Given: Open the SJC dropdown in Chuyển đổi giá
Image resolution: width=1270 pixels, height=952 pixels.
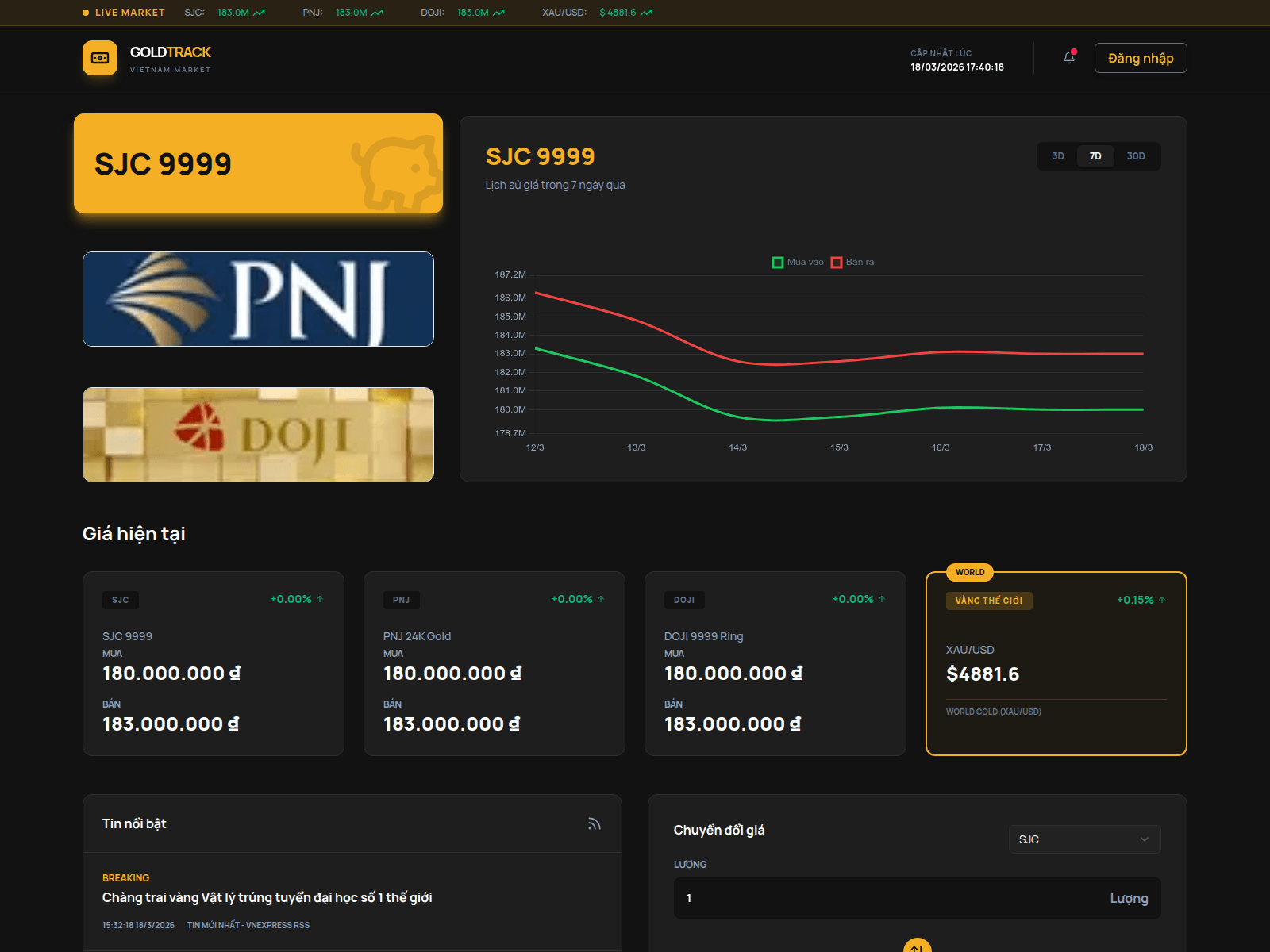Looking at the screenshot, I should [1084, 839].
